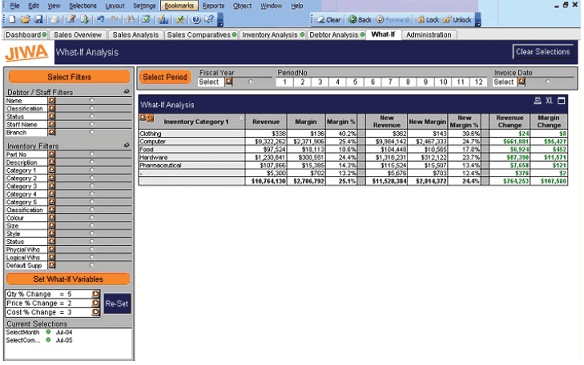Switch to the Debtor Analysis tab
The width and height of the screenshot is (584, 365).
tap(336, 35)
